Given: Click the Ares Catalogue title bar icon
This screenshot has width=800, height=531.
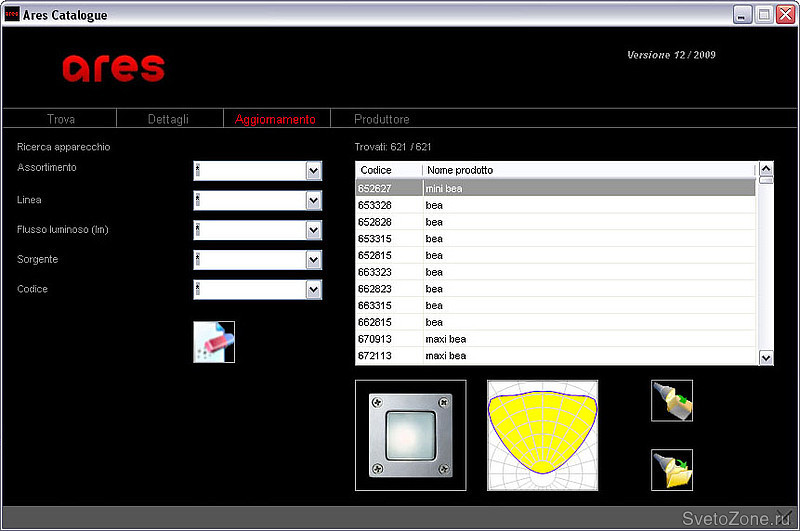Looking at the screenshot, I should point(12,15).
